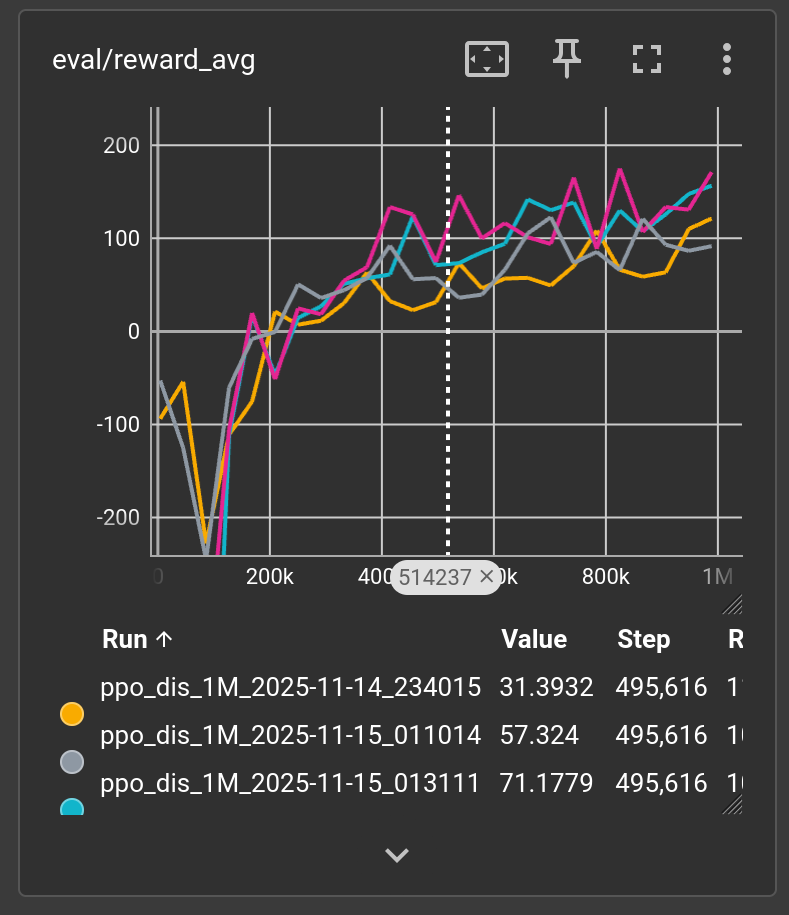Click the value 57.324 table cell
The width and height of the screenshot is (789, 915).
(540, 736)
